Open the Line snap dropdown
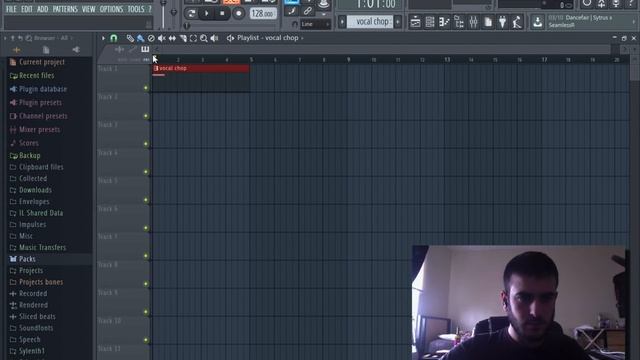This screenshot has width=640, height=360. click(x=315, y=24)
